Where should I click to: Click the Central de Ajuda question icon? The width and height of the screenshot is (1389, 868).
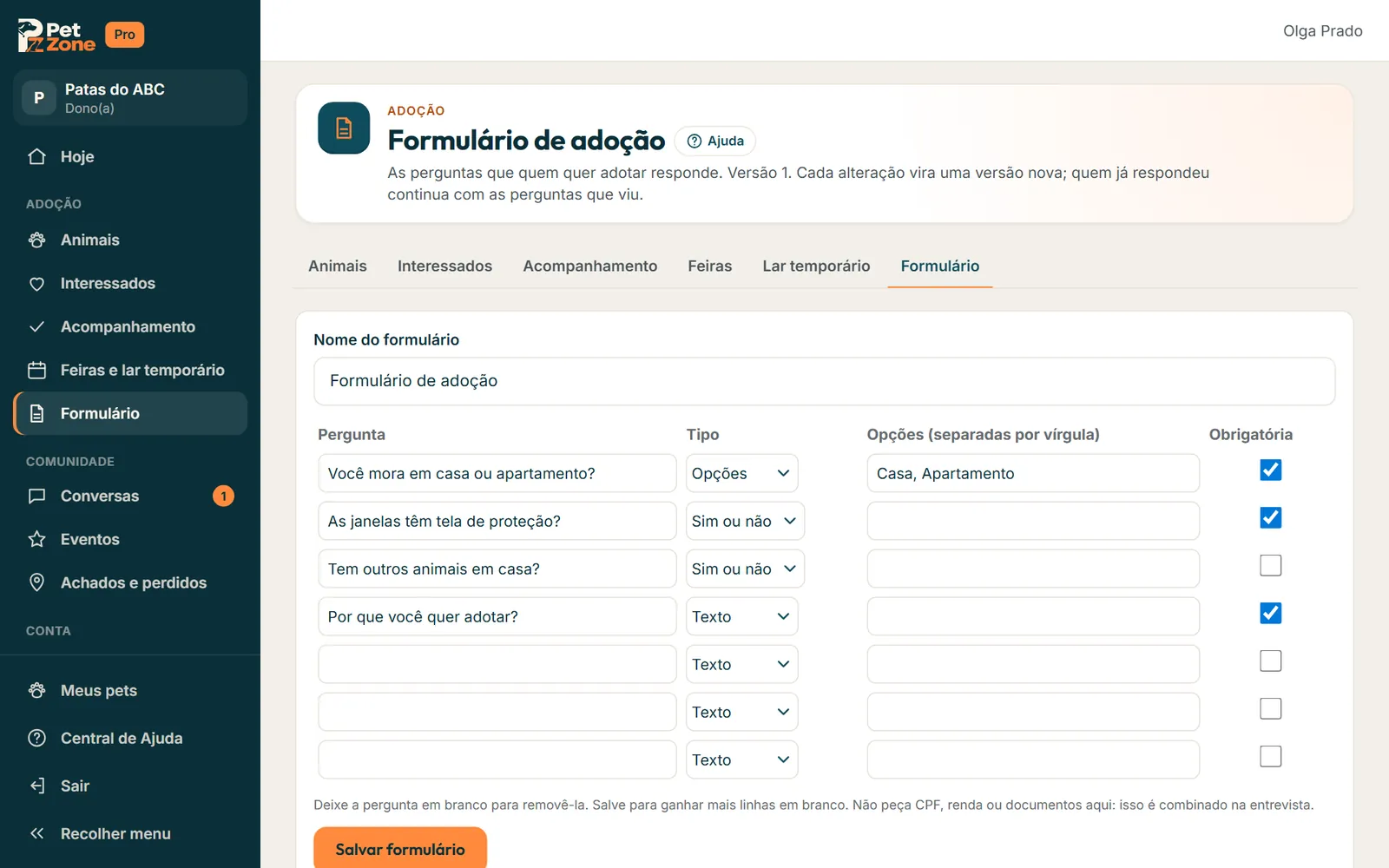36,739
